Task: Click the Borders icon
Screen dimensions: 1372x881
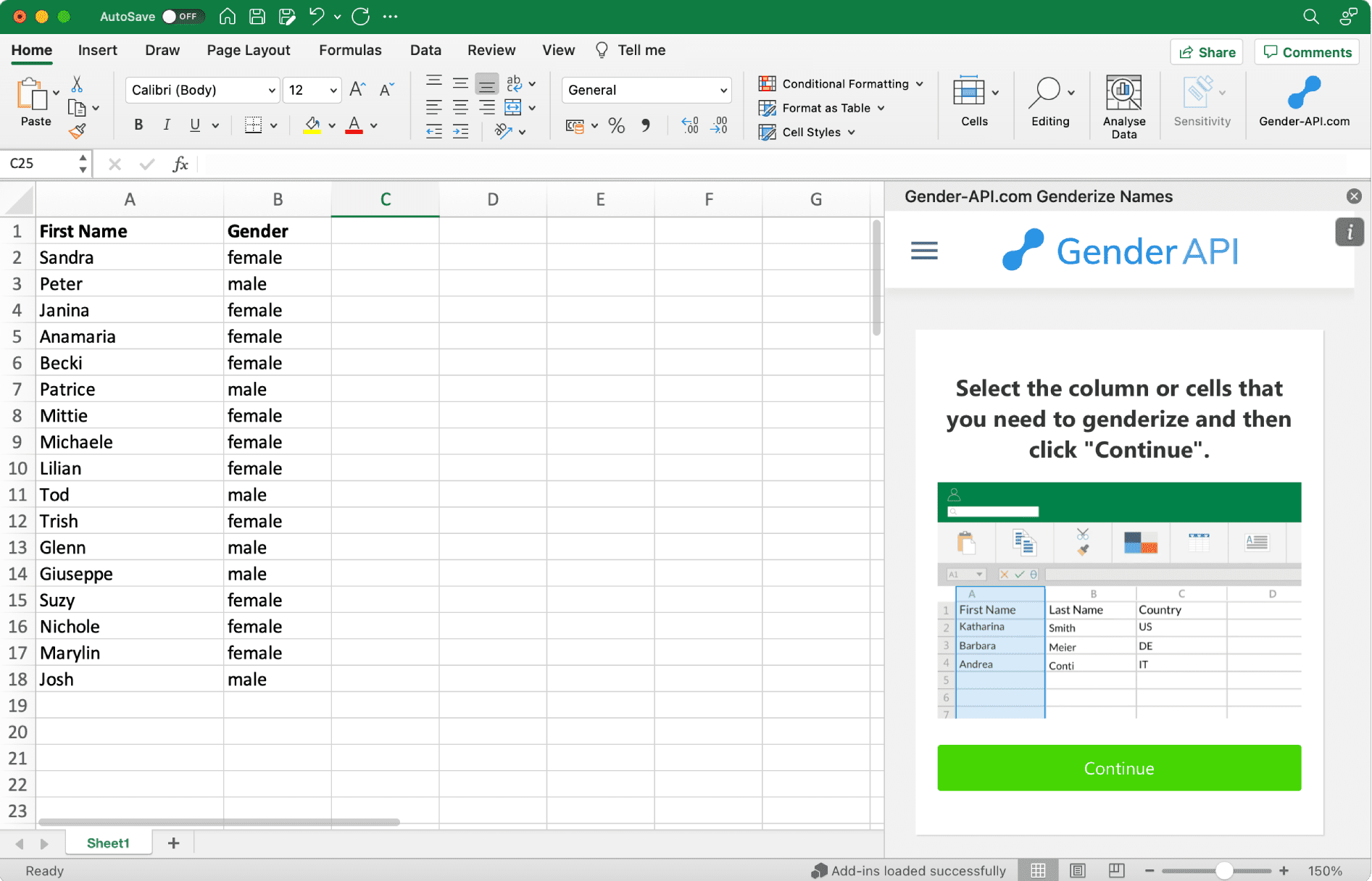Action: click(254, 125)
